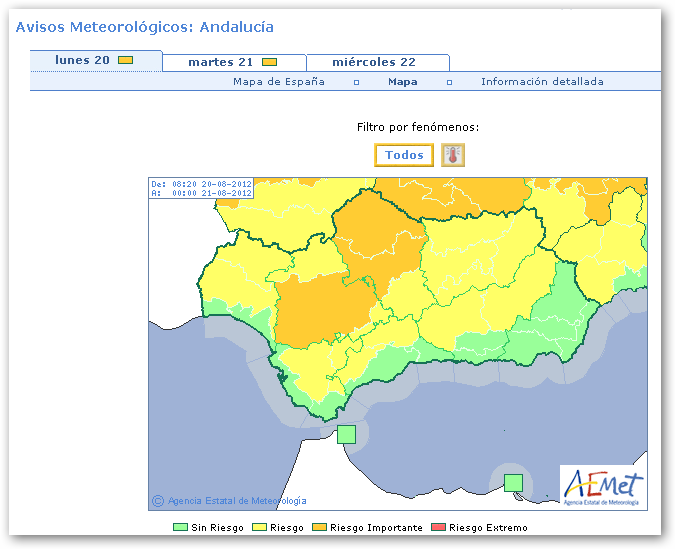Click the small square bullet before Información detallada
The image size is (675, 549).
coord(449,83)
